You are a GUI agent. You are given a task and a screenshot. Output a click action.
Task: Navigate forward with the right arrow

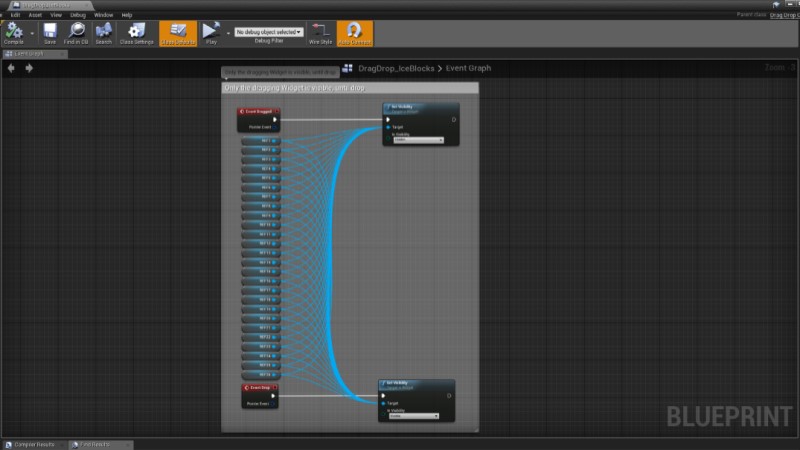click(x=29, y=68)
